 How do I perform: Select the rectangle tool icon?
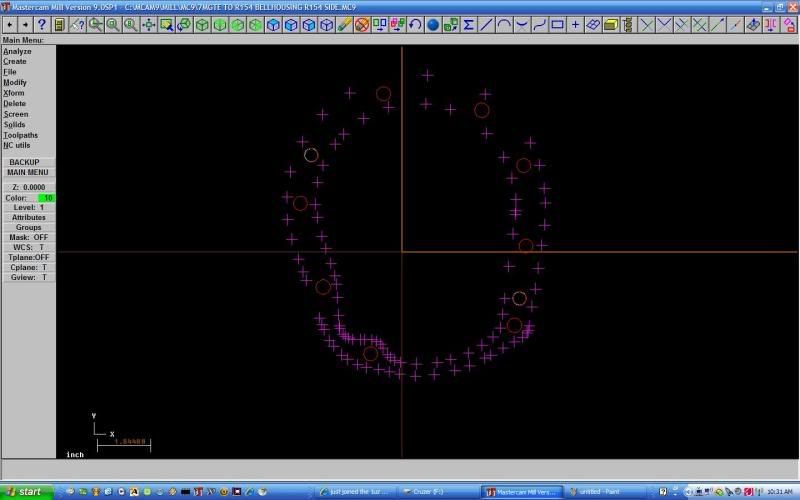coord(558,24)
